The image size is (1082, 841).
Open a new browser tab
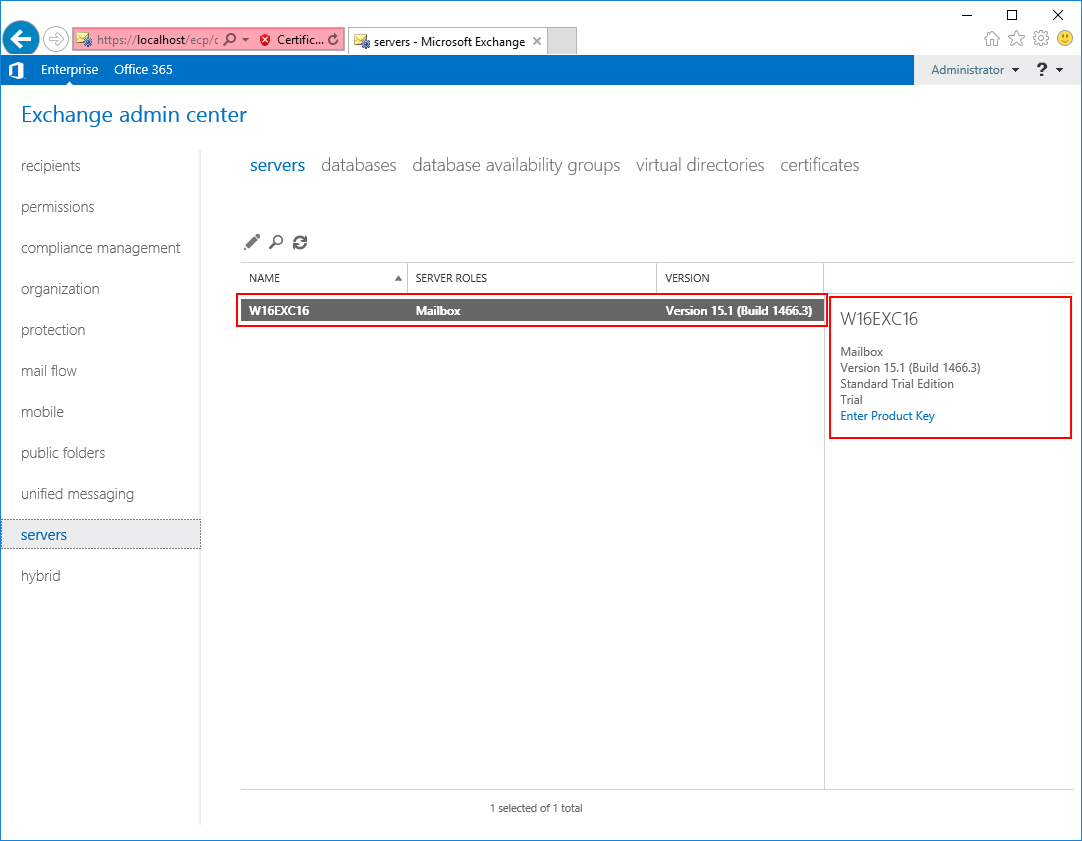(562, 41)
